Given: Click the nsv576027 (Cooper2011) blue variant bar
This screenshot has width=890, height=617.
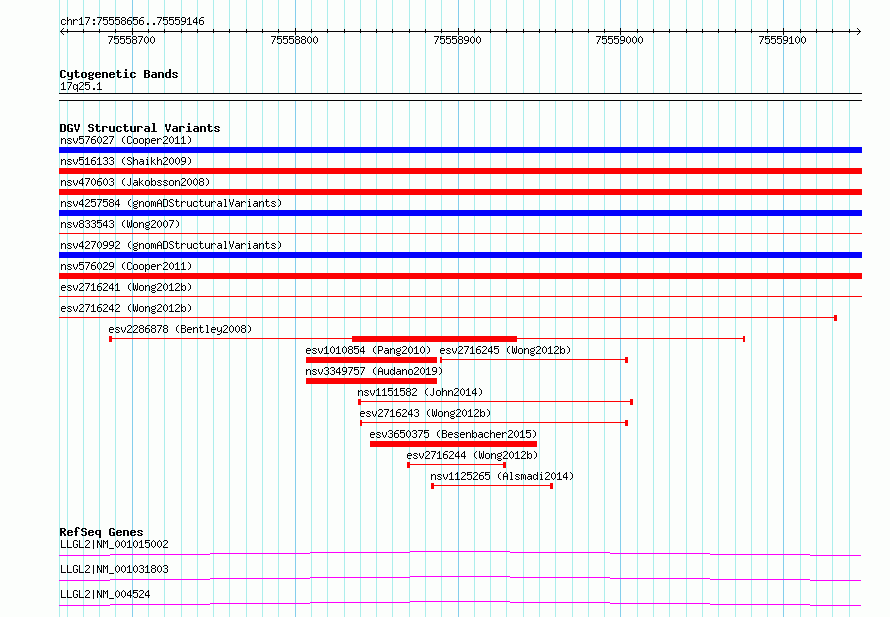Looking at the screenshot, I should pyautogui.click(x=460, y=150).
